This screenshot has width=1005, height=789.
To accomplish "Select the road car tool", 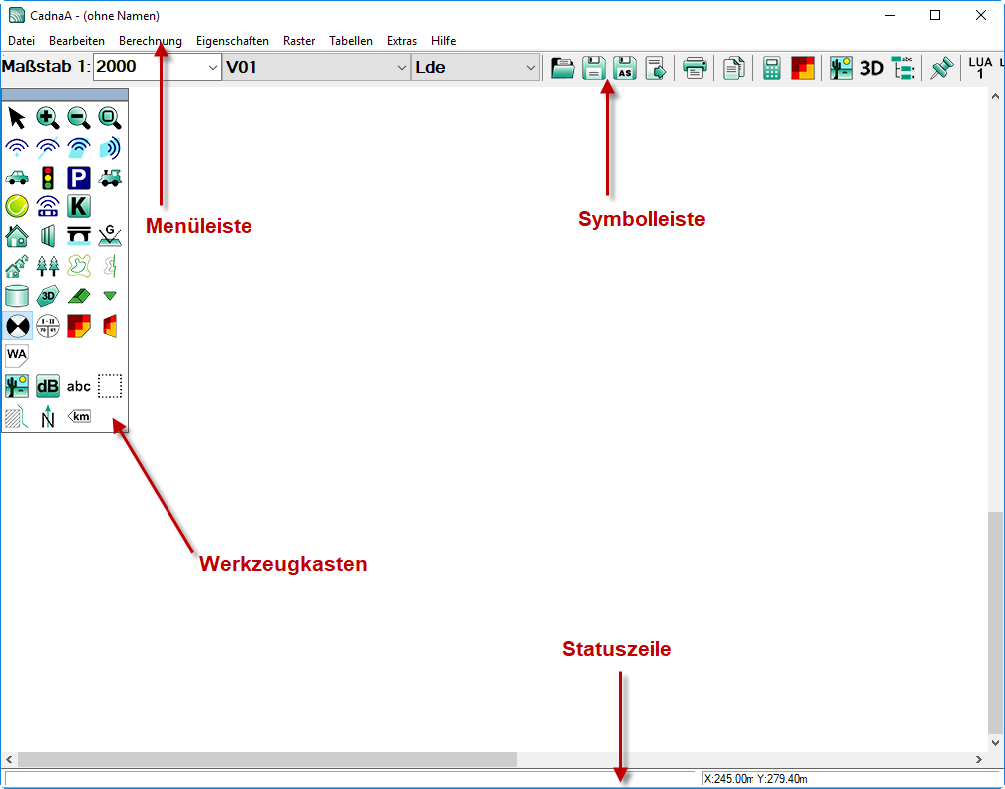I will point(17,178).
